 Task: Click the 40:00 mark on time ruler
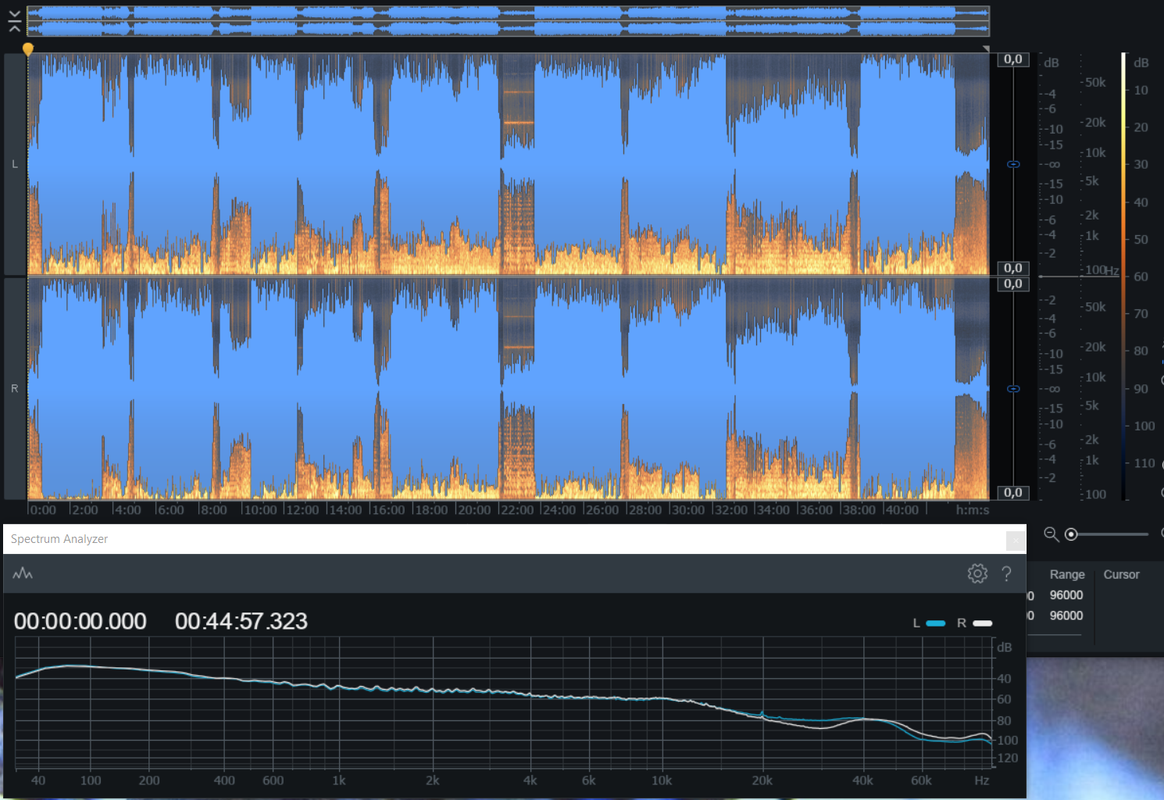point(901,510)
